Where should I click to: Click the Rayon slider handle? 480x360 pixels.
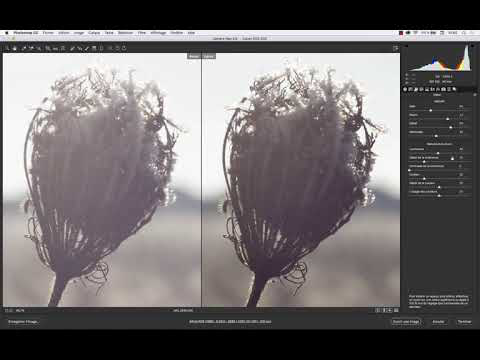pyautogui.click(x=448, y=119)
